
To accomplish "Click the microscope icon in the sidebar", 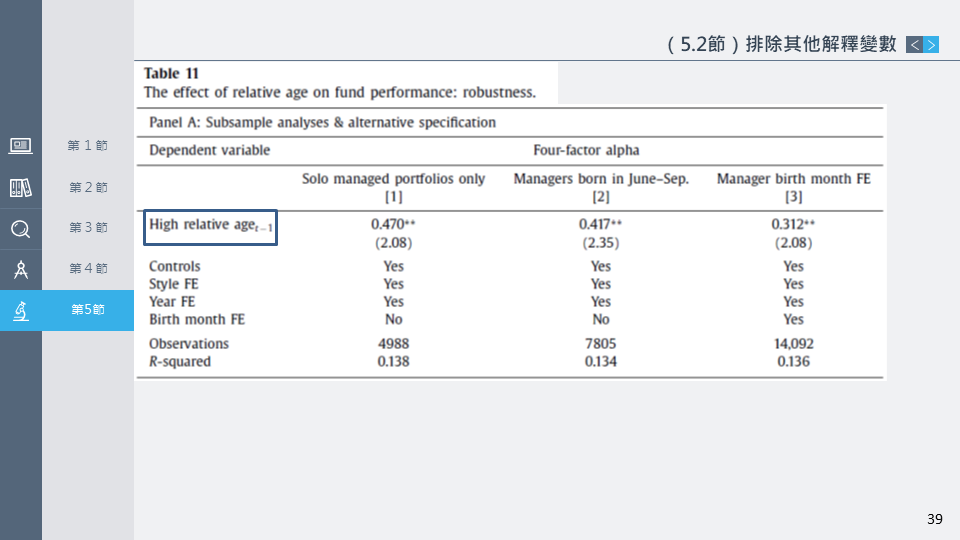I will pos(20,310).
